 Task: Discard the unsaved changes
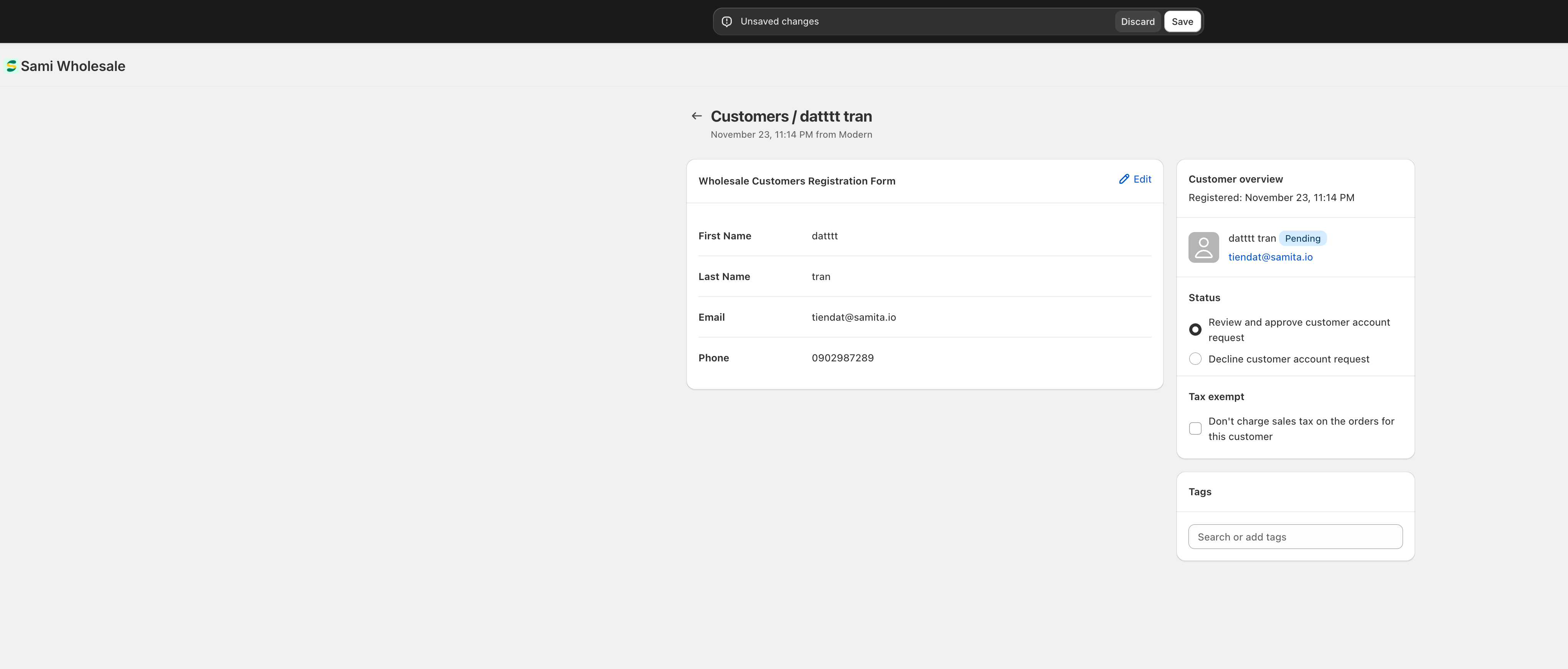coord(1137,22)
